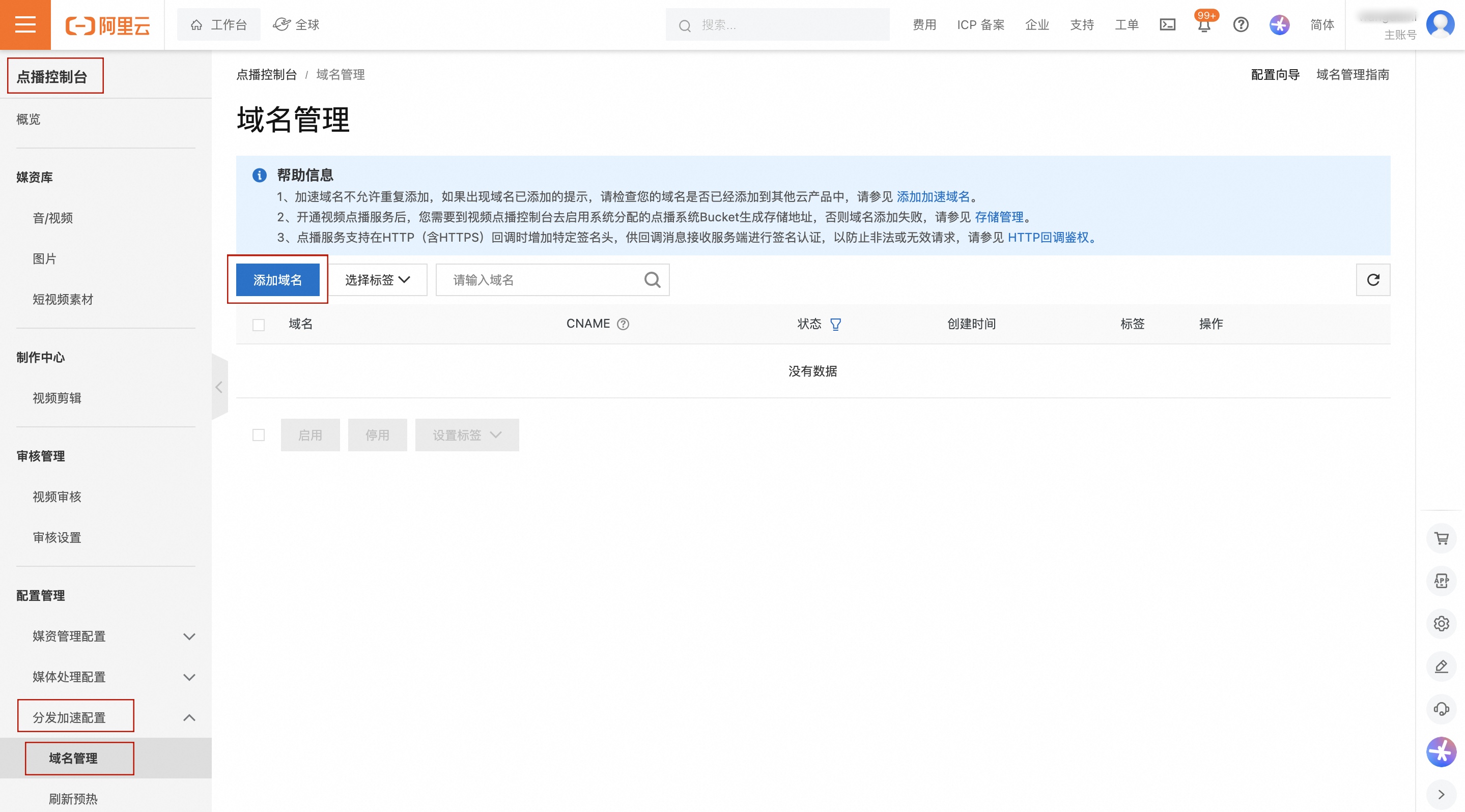Open the 企业 menu
Viewport: 1465px width, 812px height.
(1037, 24)
